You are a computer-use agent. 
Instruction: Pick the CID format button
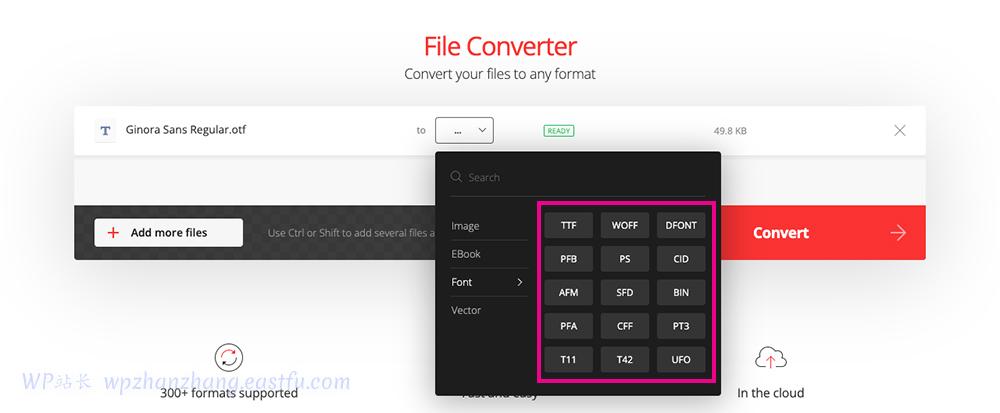(x=681, y=259)
